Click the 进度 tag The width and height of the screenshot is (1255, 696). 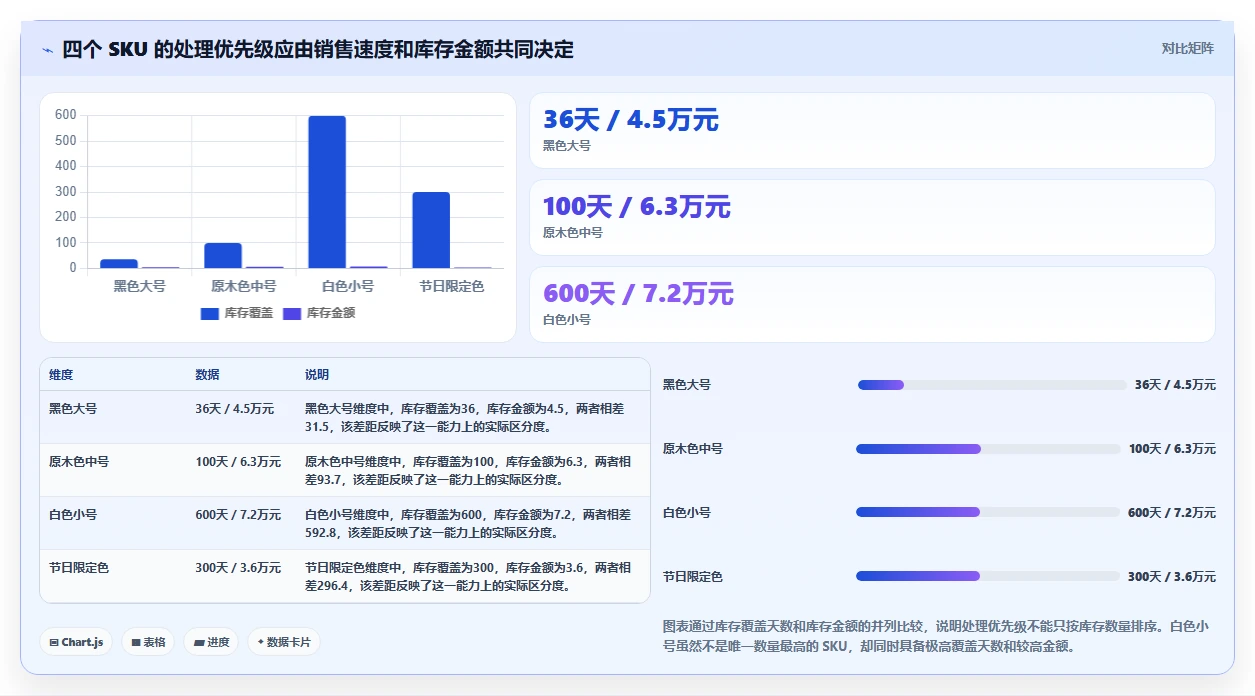pyautogui.click(x=211, y=642)
